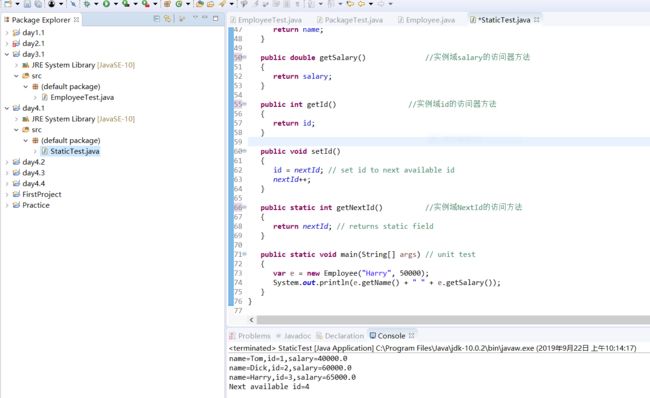Toggle code fold at line 60 setId
This screenshot has height=398, width=650.
pos(245,151)
